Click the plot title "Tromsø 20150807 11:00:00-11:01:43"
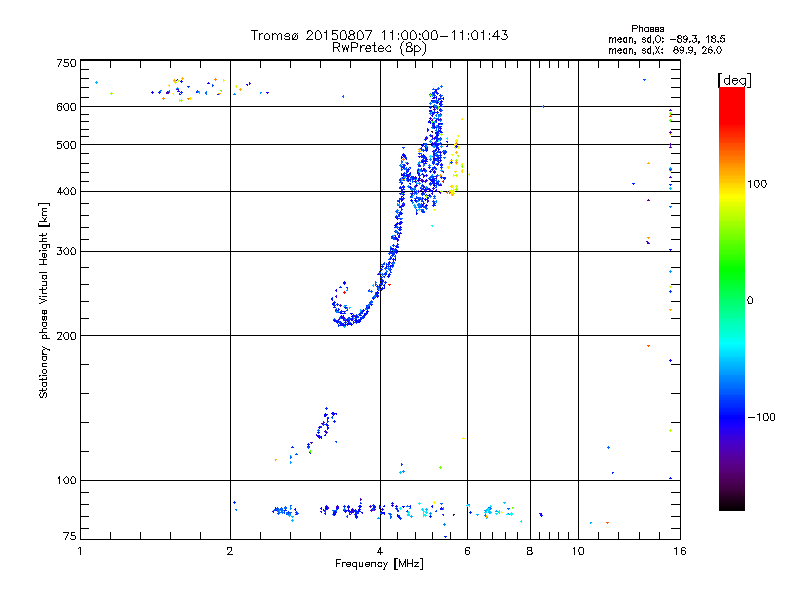 point(379,35)
